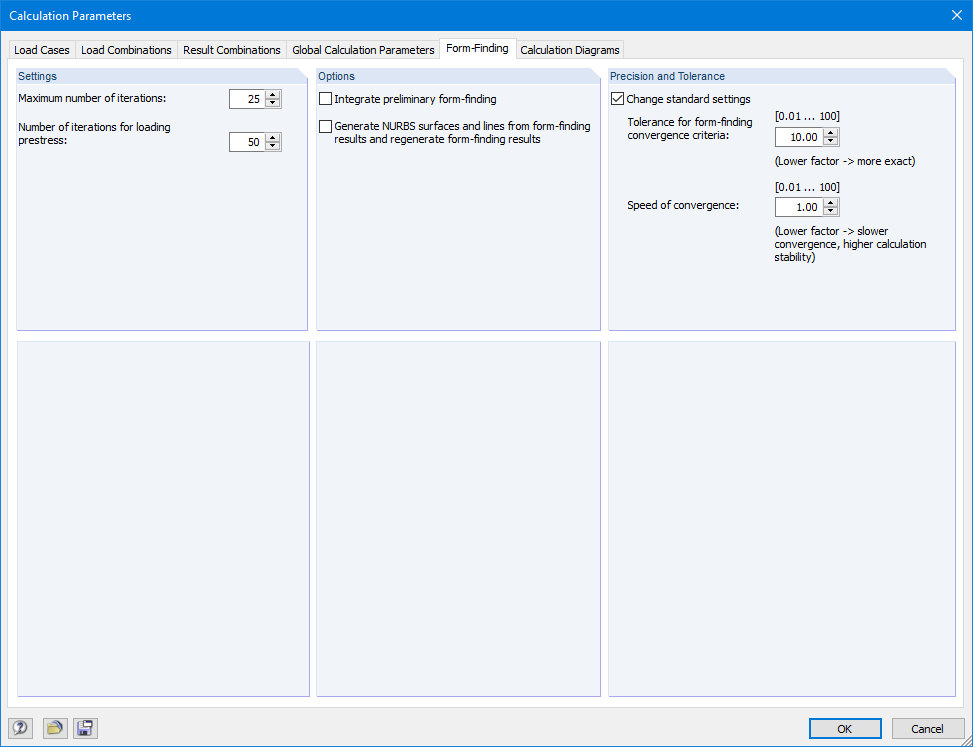Cancel the Calculation Parameters dialog
Viewport: 973px width, 747px height.
click(928, 728)
